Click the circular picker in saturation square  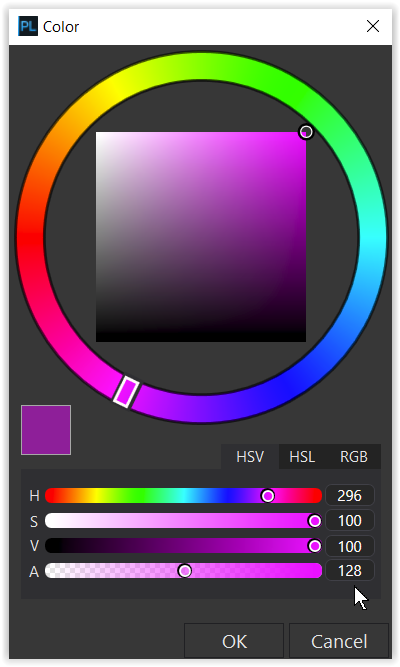pos(306,132)
